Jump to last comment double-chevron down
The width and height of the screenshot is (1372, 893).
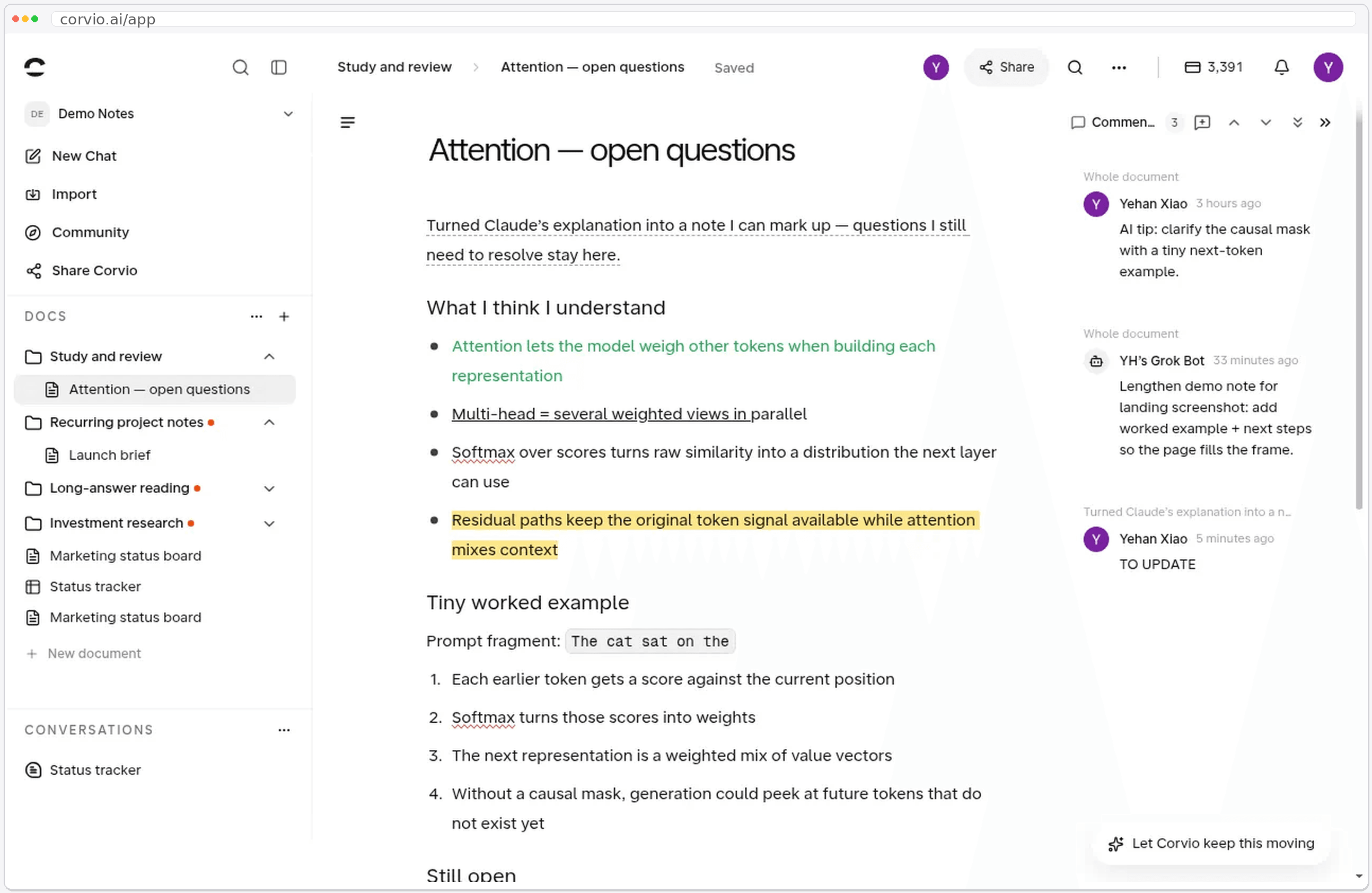(1298, 122)
